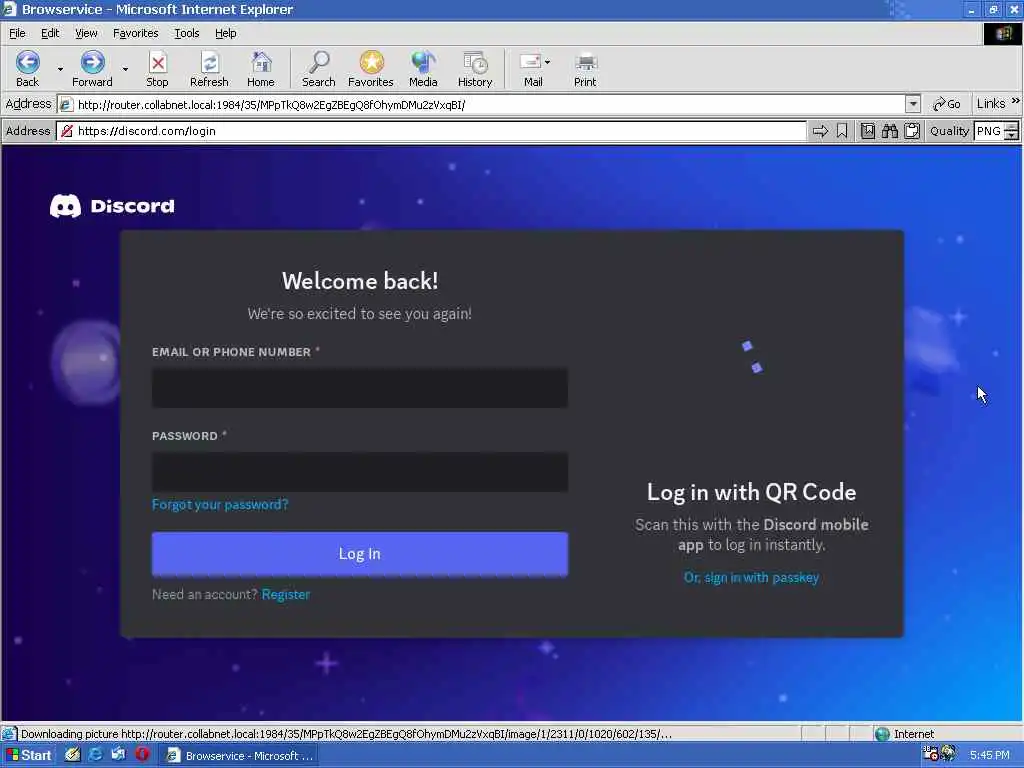
Task: Open the Forward history dropdown arrow
Action: 125,69
